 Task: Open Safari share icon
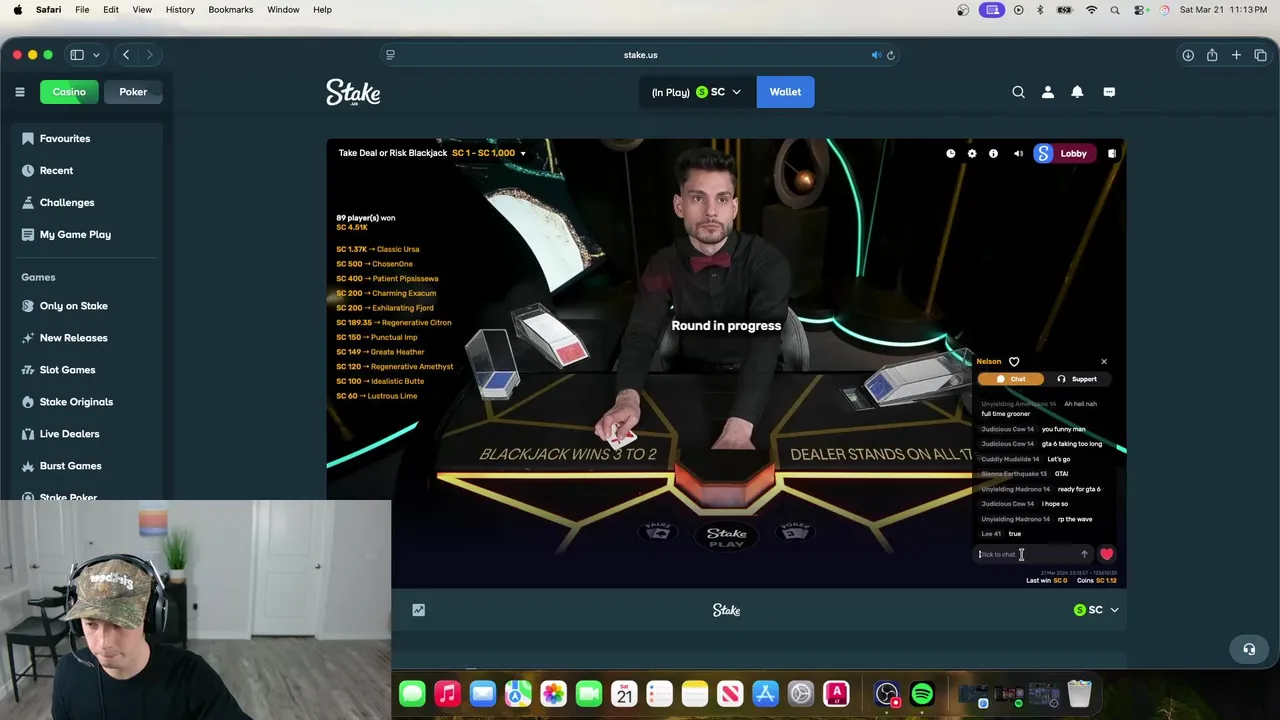click(1212, 55)
